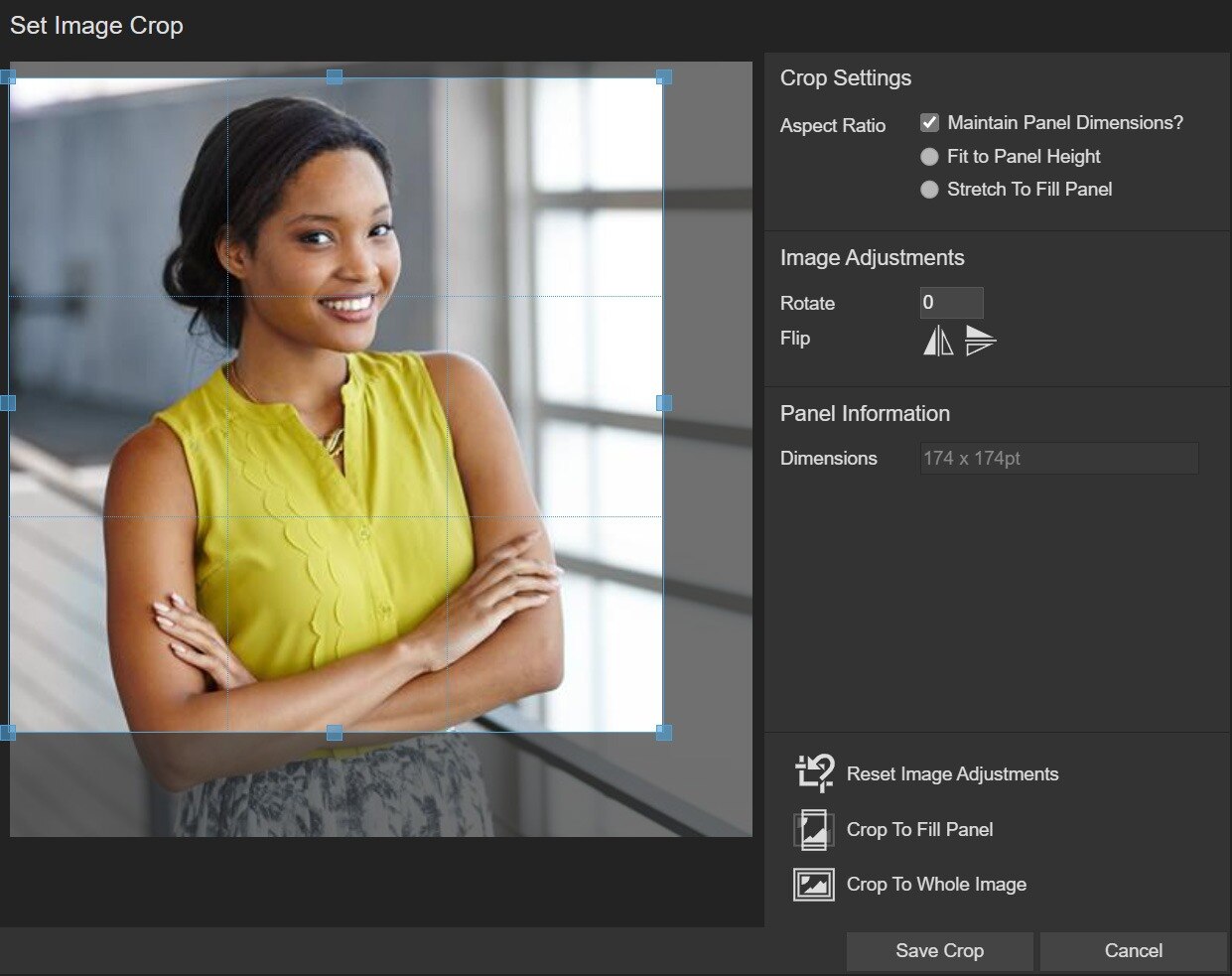The height and width of the screenshot is (976, 1232).
Task: Click the Rotate value input field
Action: [951, 303]
